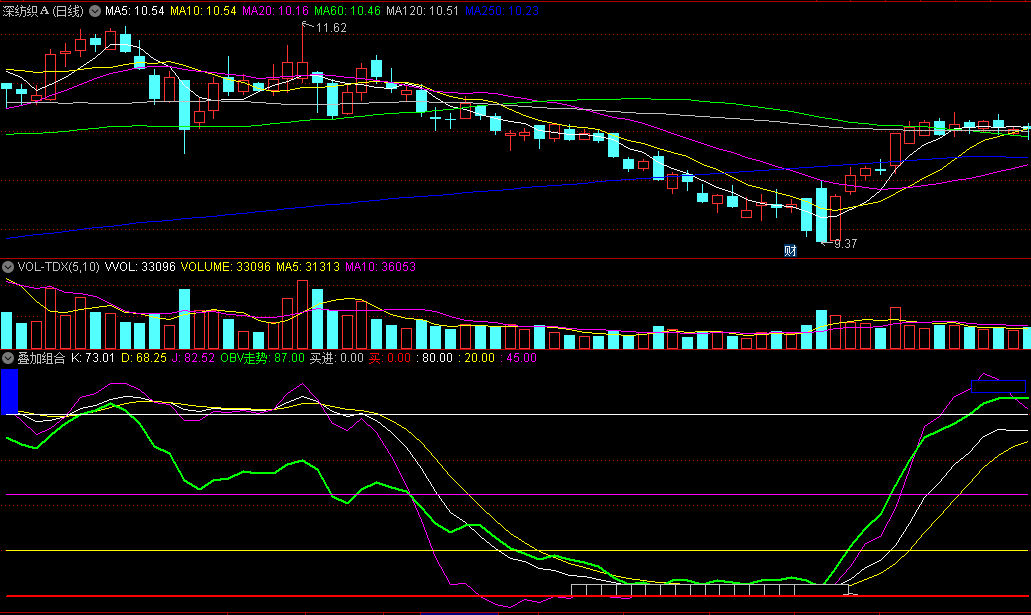Select the MA20: 10.16 label
This screenshot has width=1031, height=615.
(x=276, y=11)
